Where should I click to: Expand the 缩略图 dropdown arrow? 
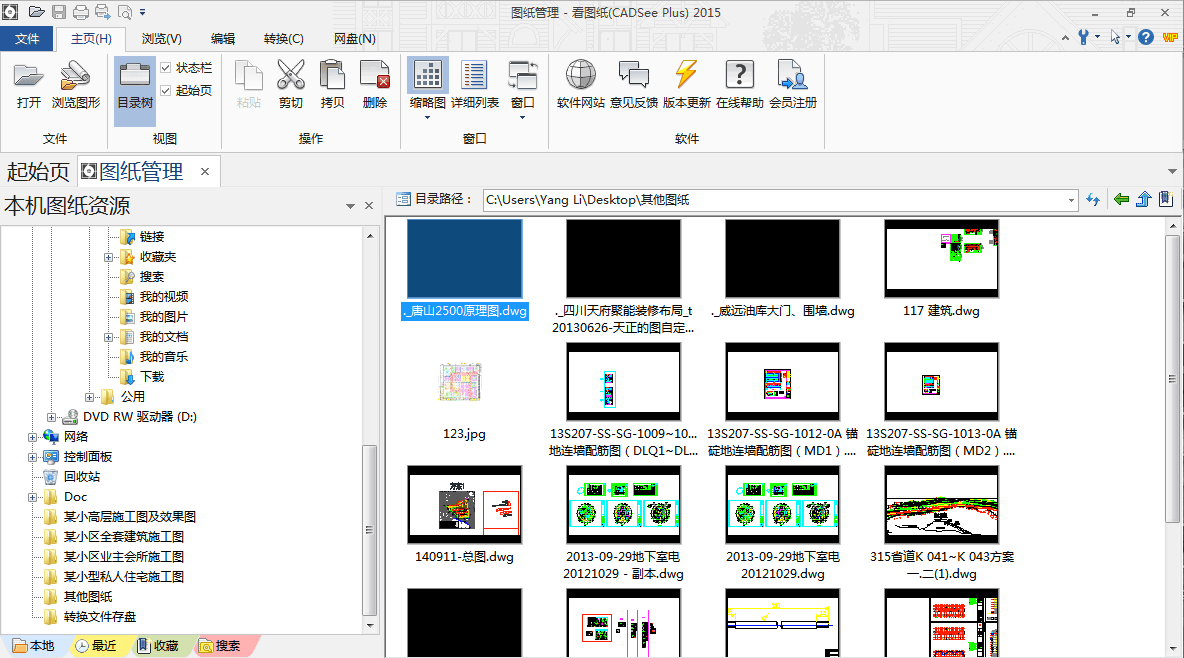click(428, 117)
